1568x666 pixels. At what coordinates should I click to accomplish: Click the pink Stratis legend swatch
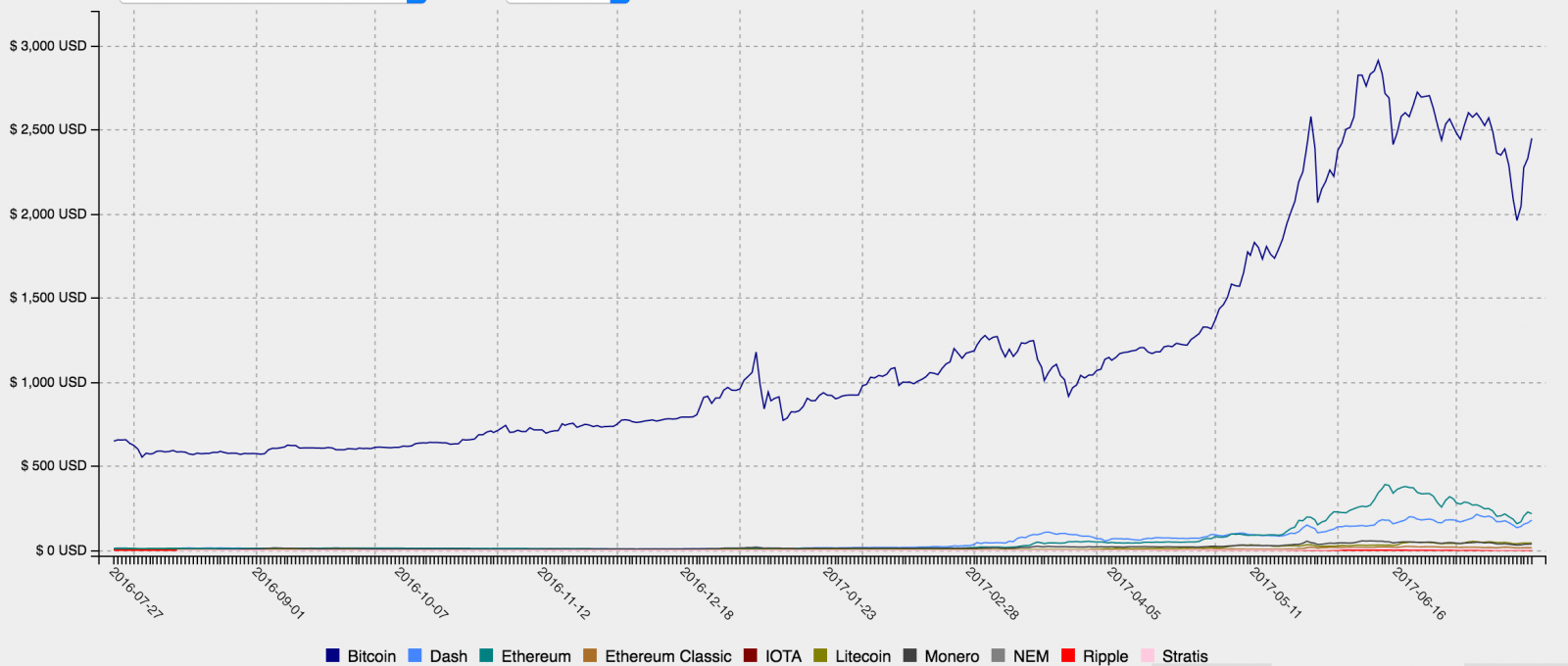[1148, 655]
